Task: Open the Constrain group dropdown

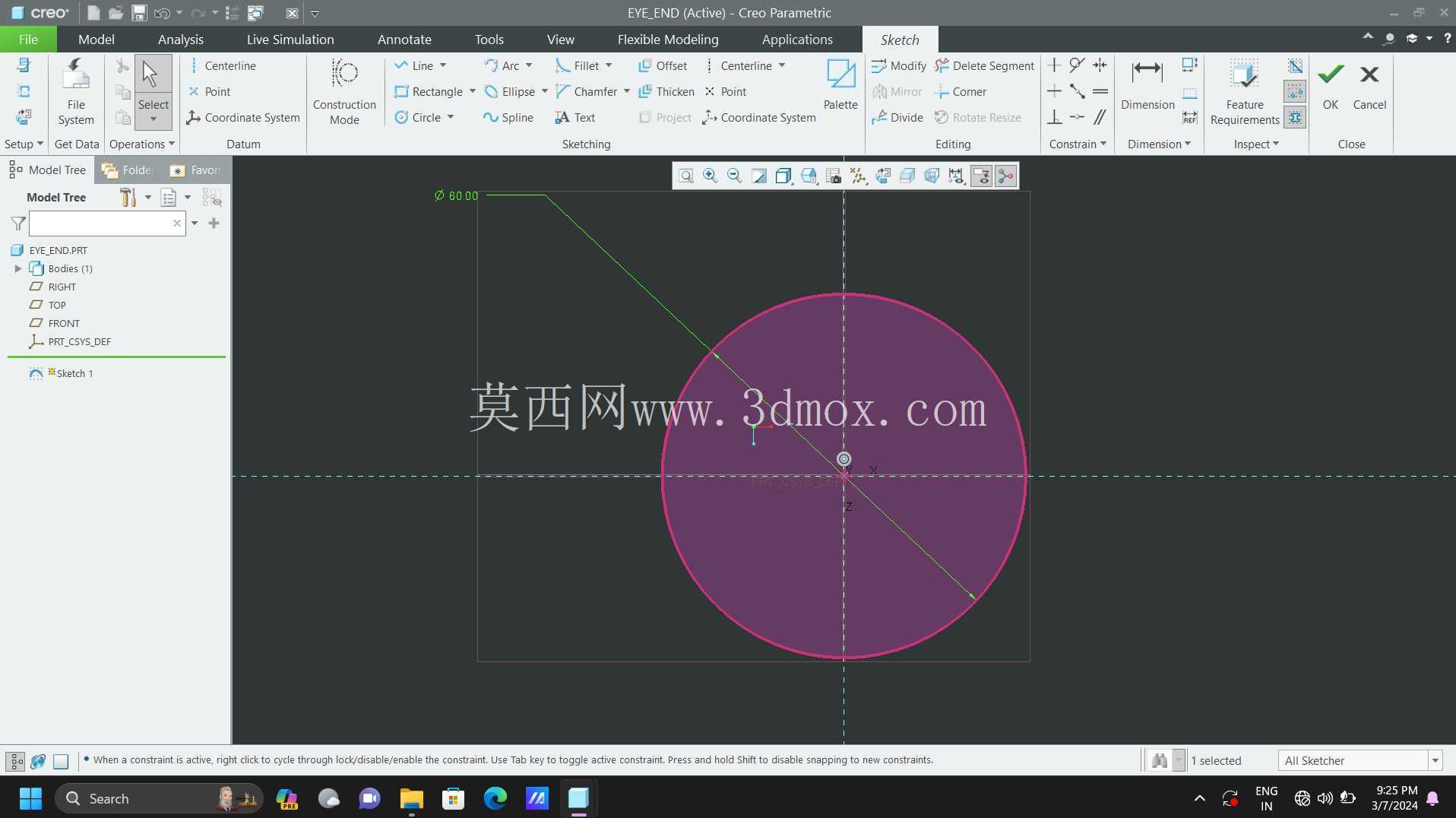Action: pos(1078,144)
